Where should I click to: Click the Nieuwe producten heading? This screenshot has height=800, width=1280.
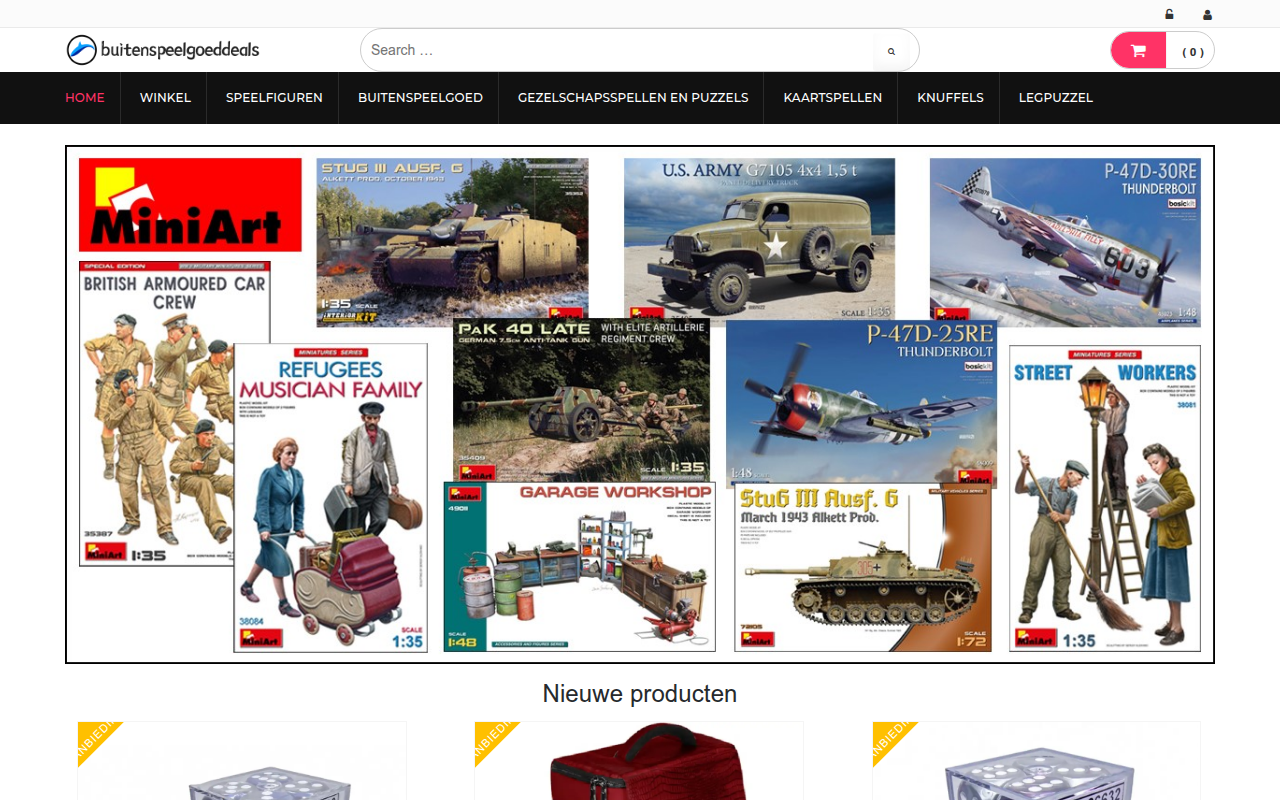click(x=640, y=693)
